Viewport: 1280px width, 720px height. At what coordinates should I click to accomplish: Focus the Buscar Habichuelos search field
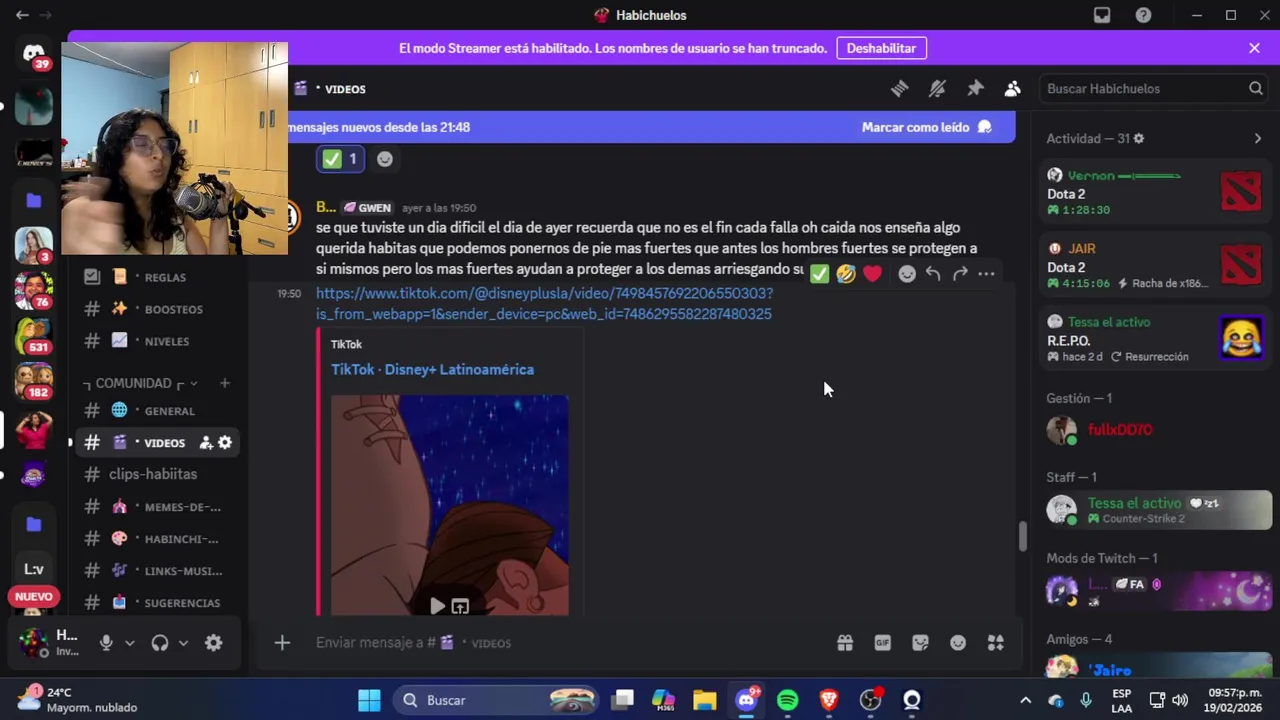1155,89
